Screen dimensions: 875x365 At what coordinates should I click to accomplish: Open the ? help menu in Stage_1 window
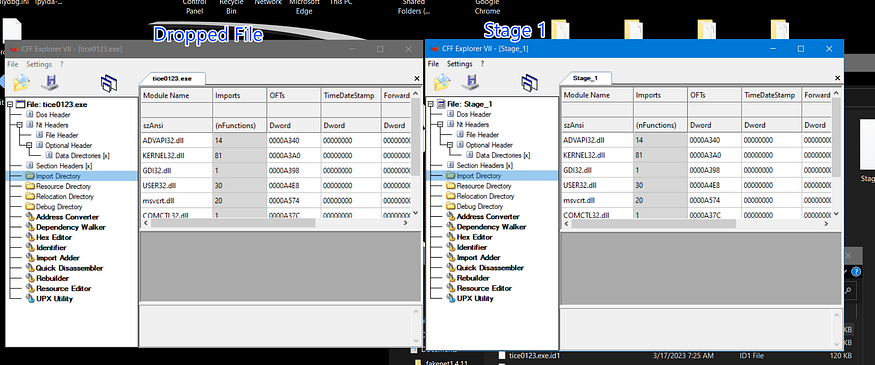coord(483,64)
